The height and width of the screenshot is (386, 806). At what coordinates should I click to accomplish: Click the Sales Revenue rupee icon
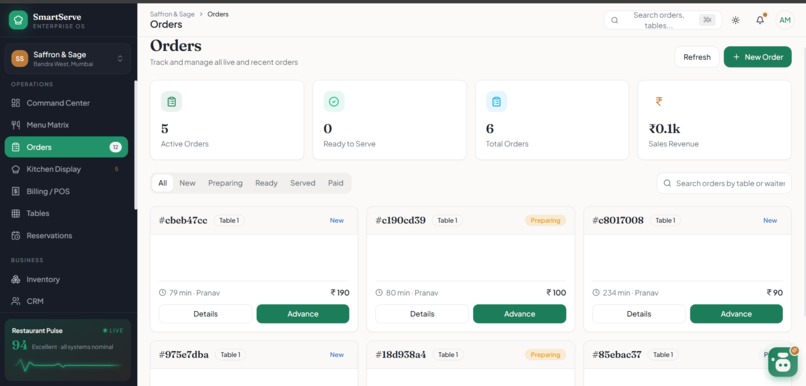click(659, 102)
